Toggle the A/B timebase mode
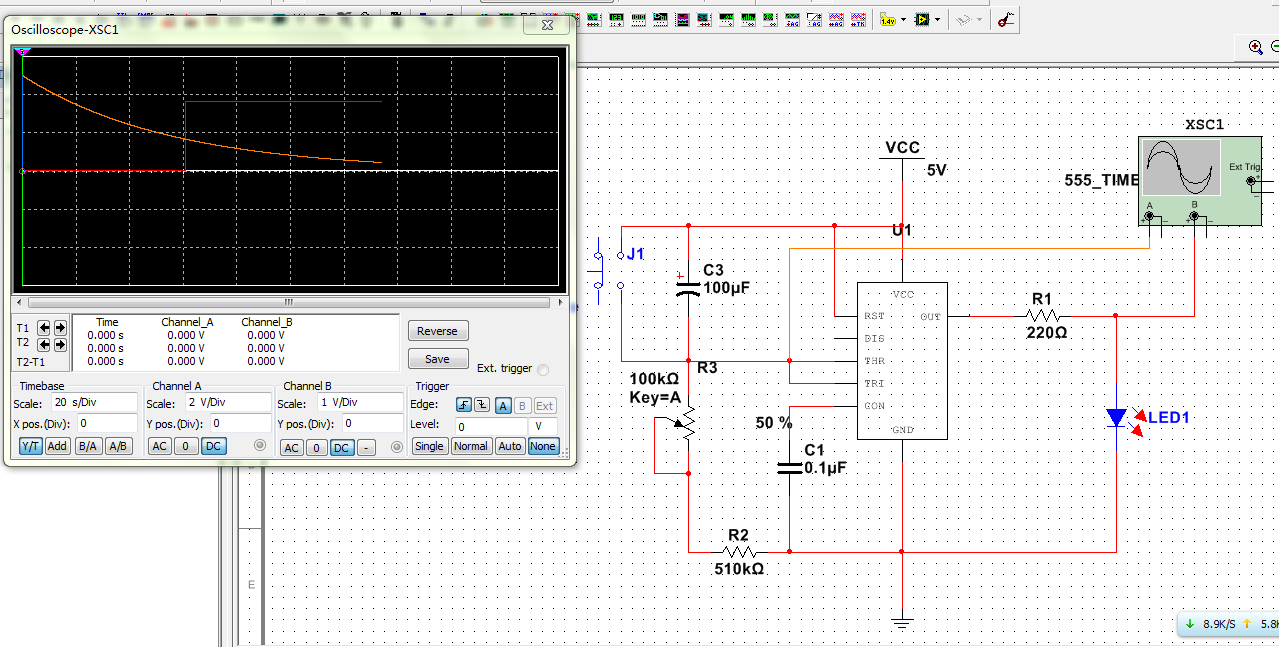Image resolution: width=1279 pixels, height=647 pixels. pyautogui.click(x=118, y=446)
